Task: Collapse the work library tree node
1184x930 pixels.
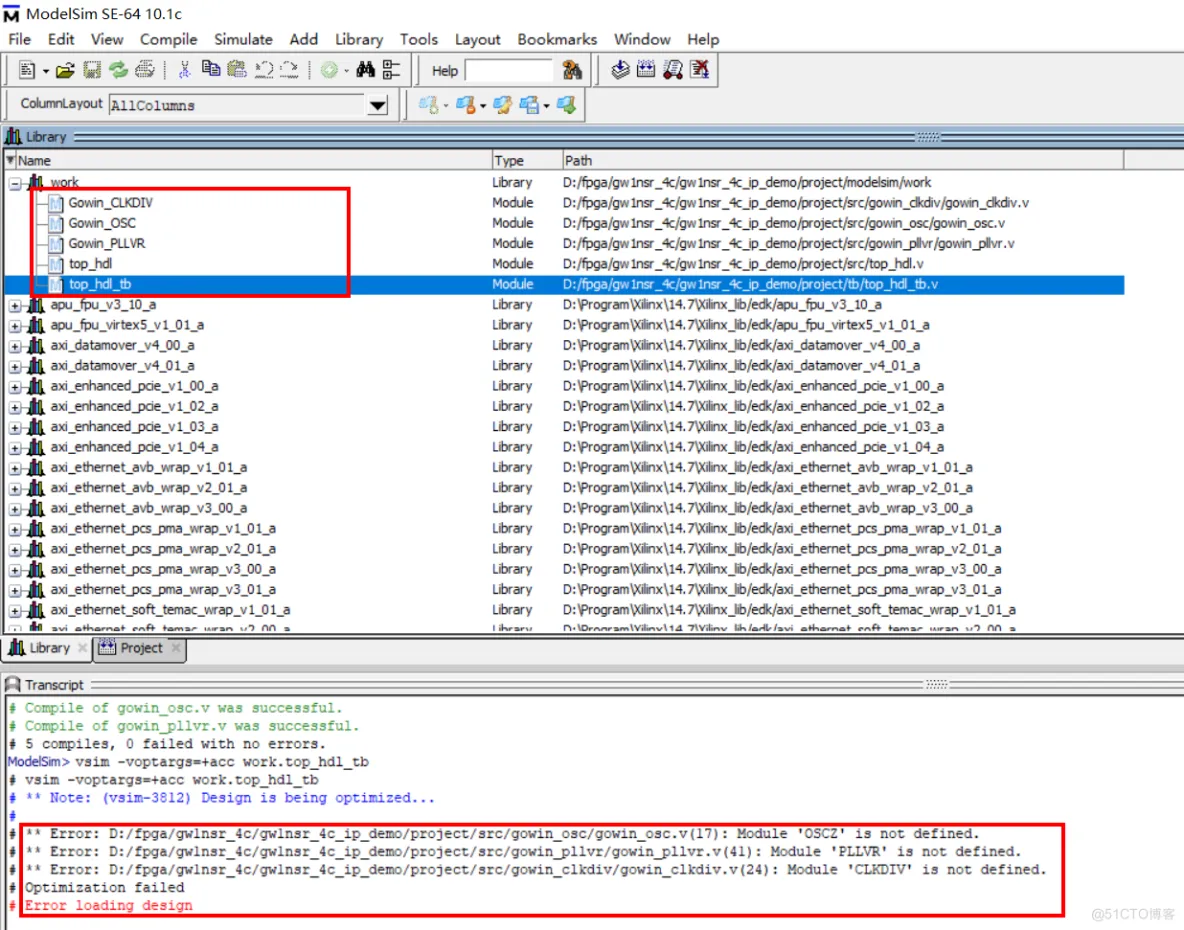Action: 15,183
